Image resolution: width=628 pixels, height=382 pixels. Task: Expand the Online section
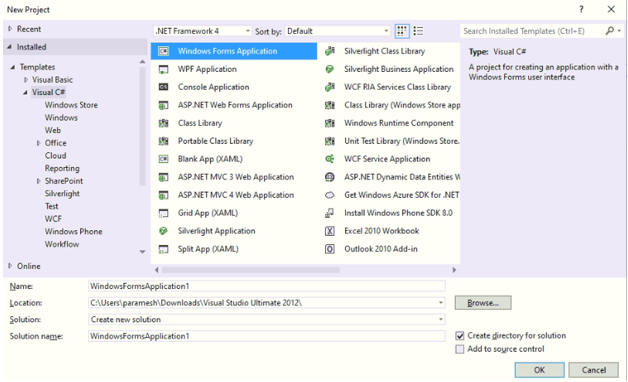click(10, 265)
